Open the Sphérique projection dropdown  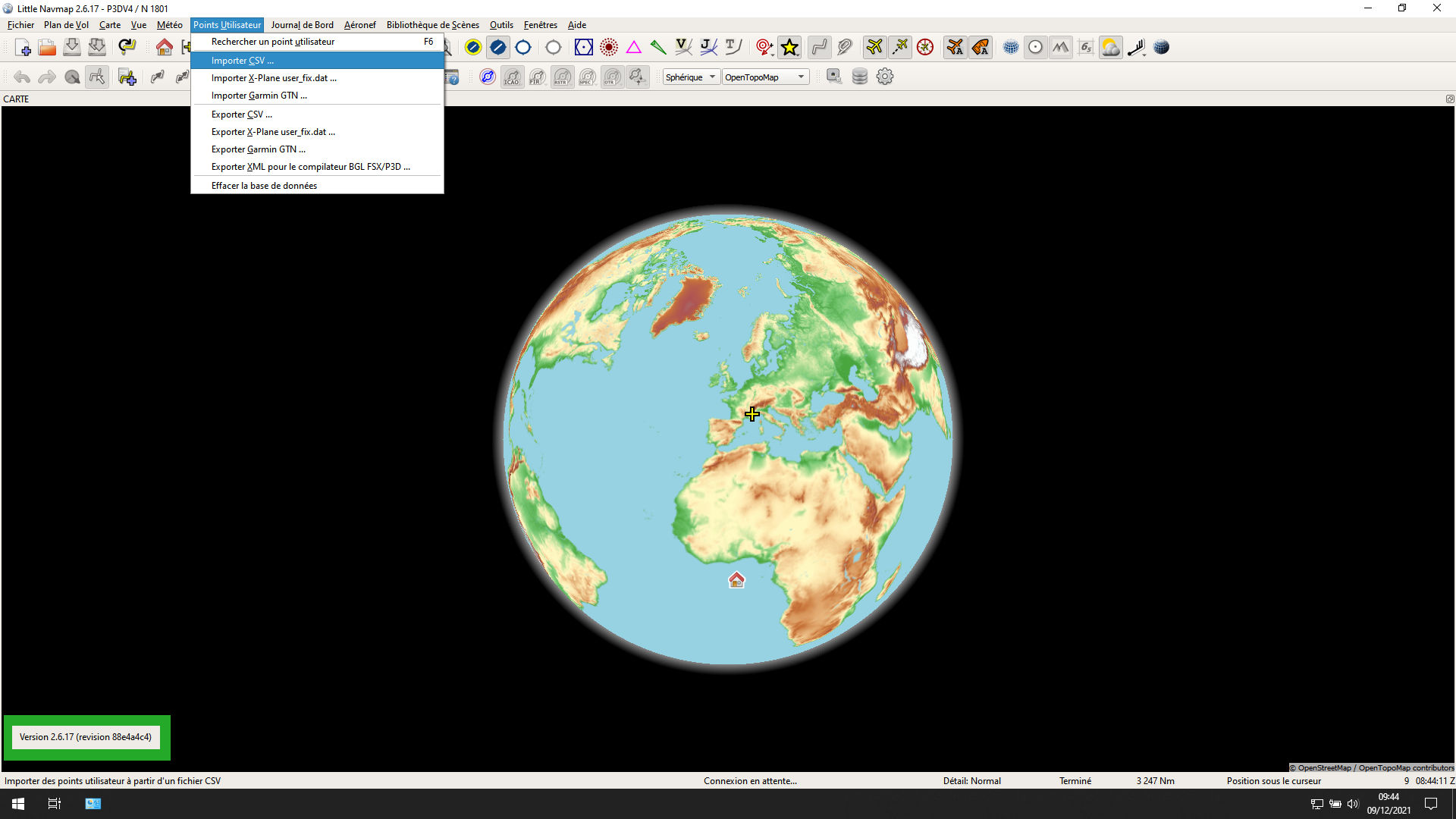tap(691, 77)
